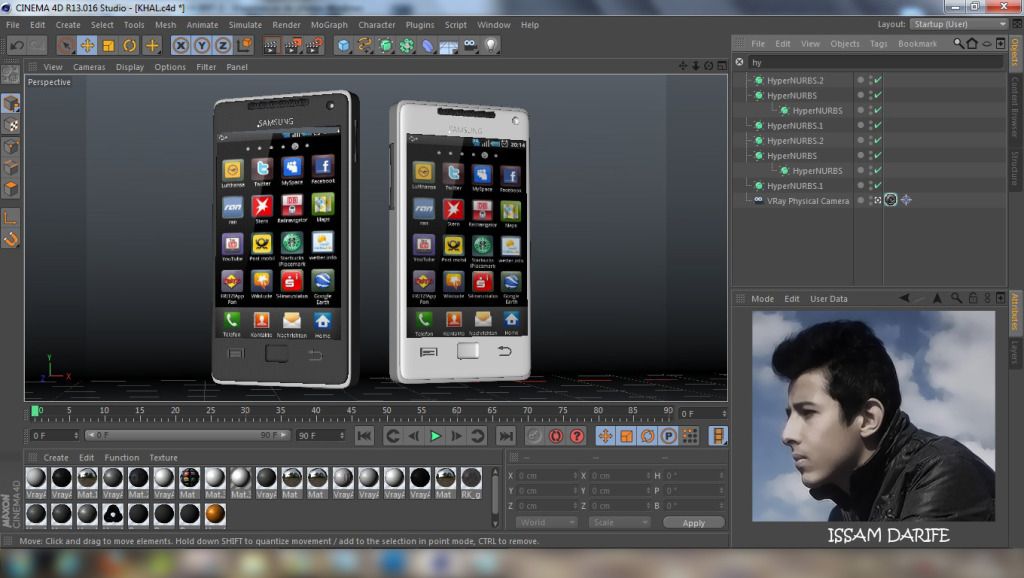Toggle the X axis lock
Image resolution: width=1024 pixels, height=578 pixels.
click(181, 45)
